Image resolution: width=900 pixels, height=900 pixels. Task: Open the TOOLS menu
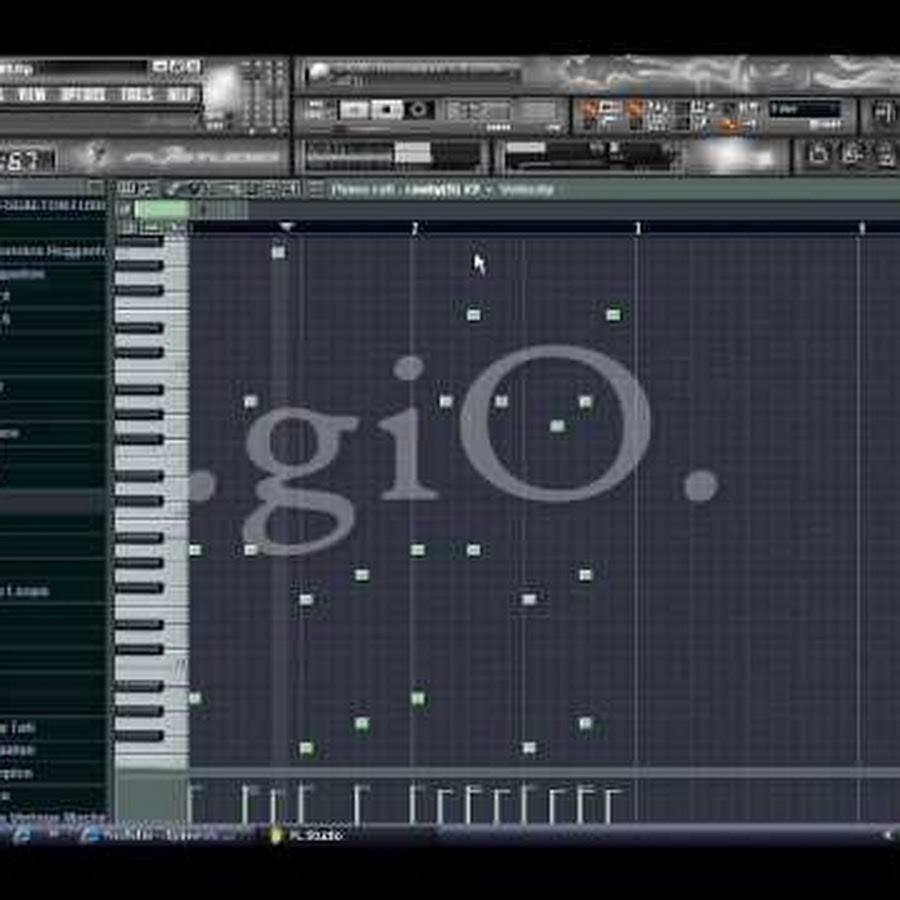135,94
